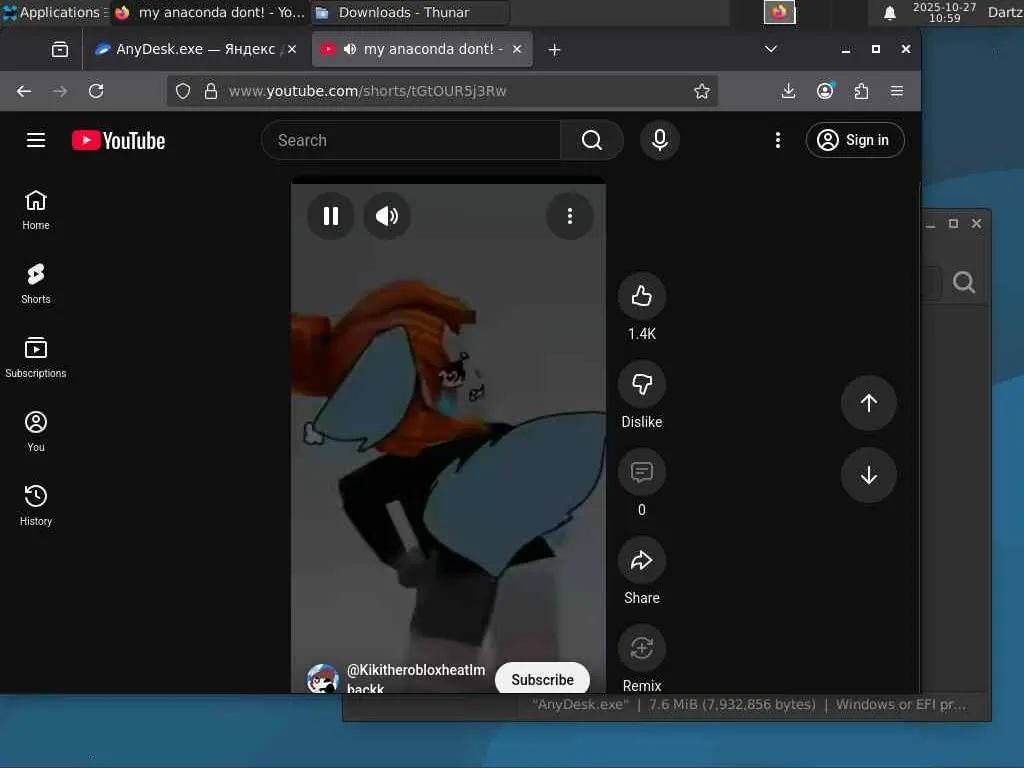Select Firefox task in the panel
Screen dimensions: 1024x768
[210, 12]
